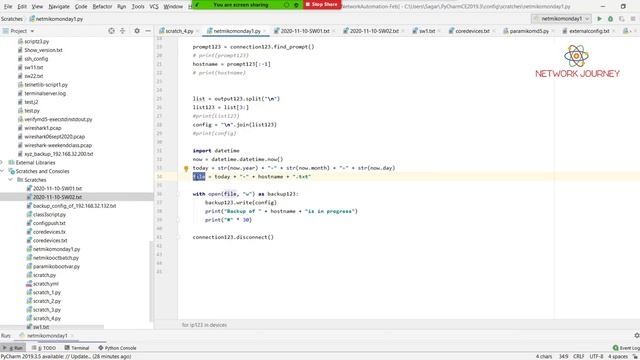Viewport: 640px width, 360px height.
Task: Start debugging with the bug icon
Action: pos(611,19)
